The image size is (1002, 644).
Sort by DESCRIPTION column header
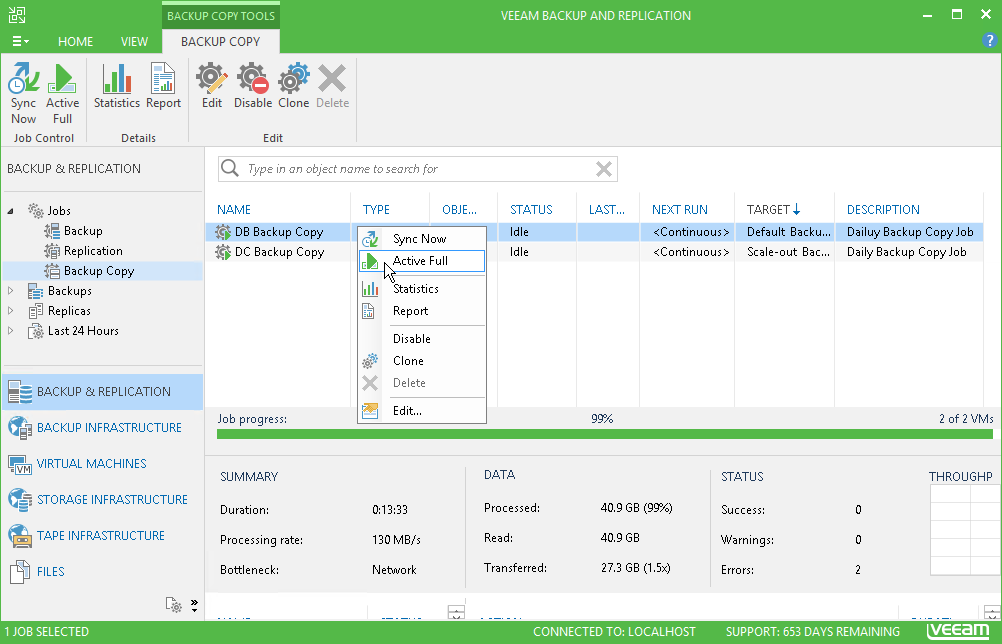pos(883,210)
